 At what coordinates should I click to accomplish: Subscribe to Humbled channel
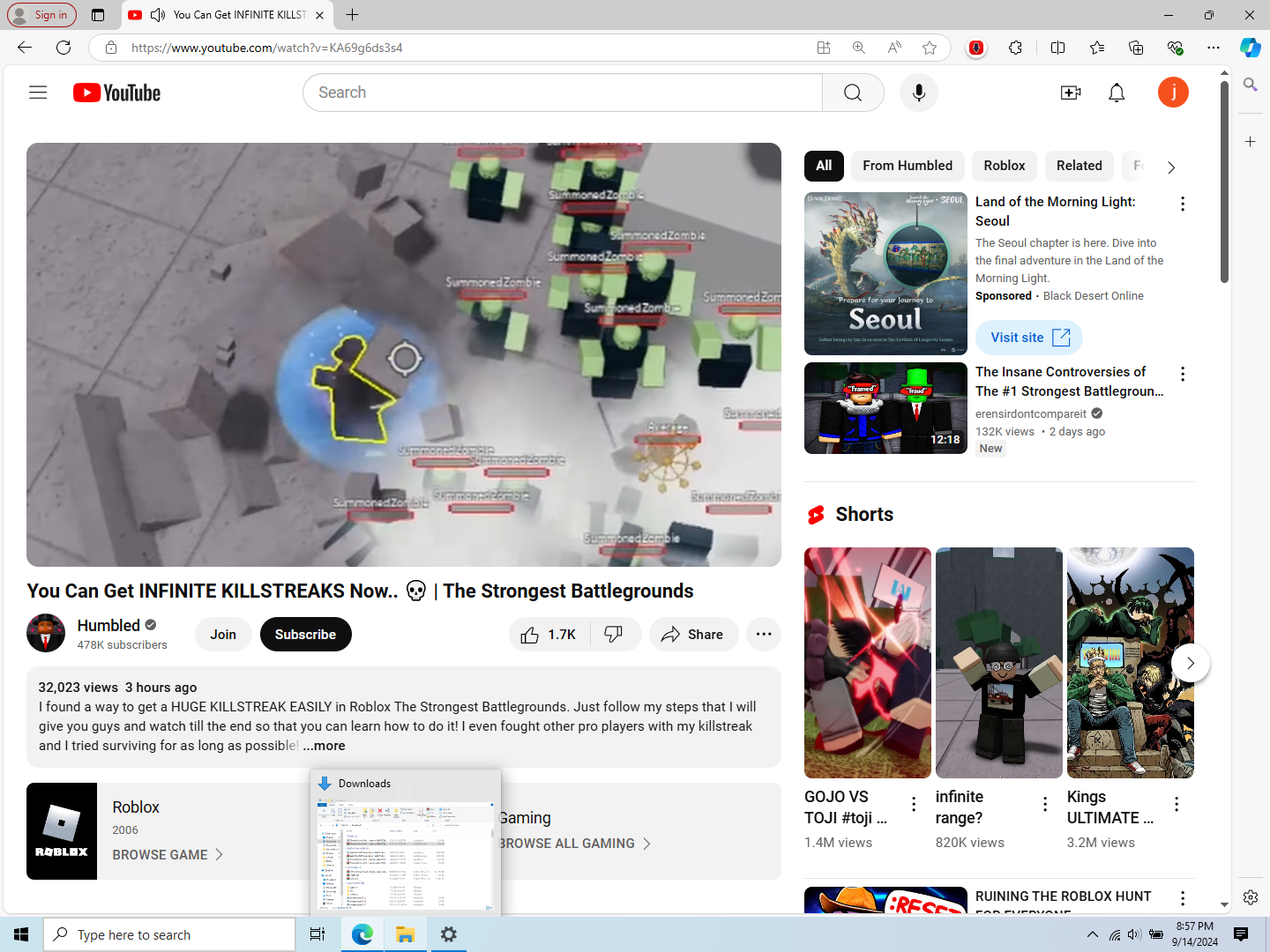(305, 635)
